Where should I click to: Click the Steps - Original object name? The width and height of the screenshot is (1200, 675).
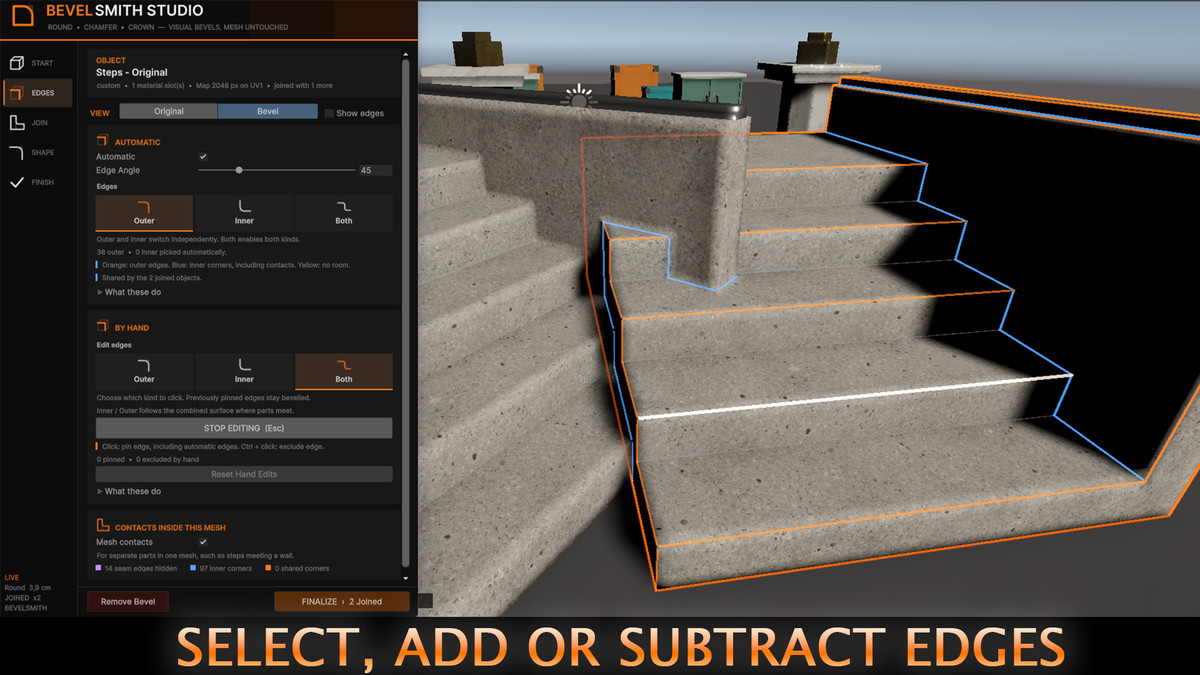tap(132, 72)
